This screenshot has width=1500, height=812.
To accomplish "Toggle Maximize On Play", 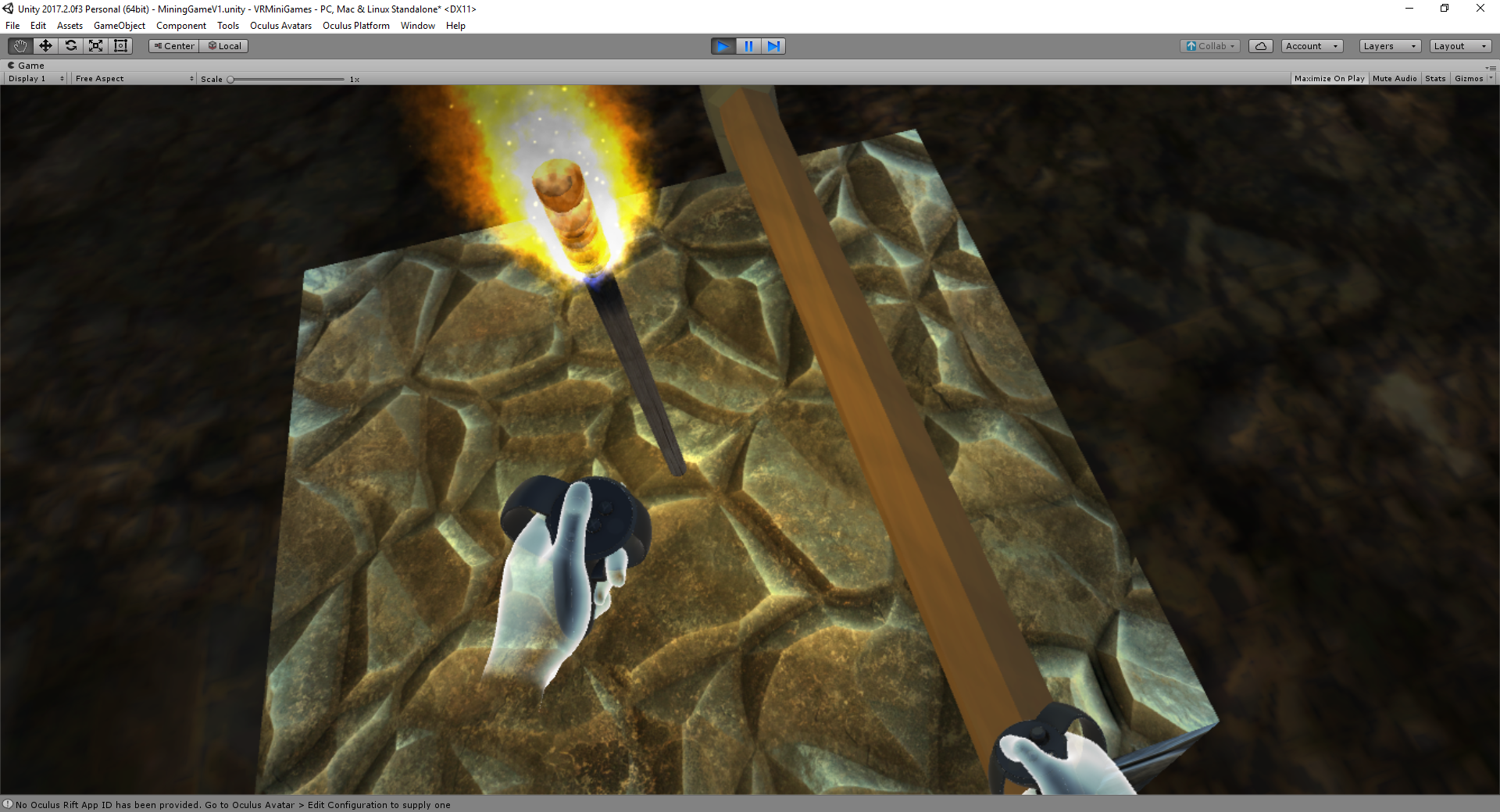I will tap(1329, 79).
